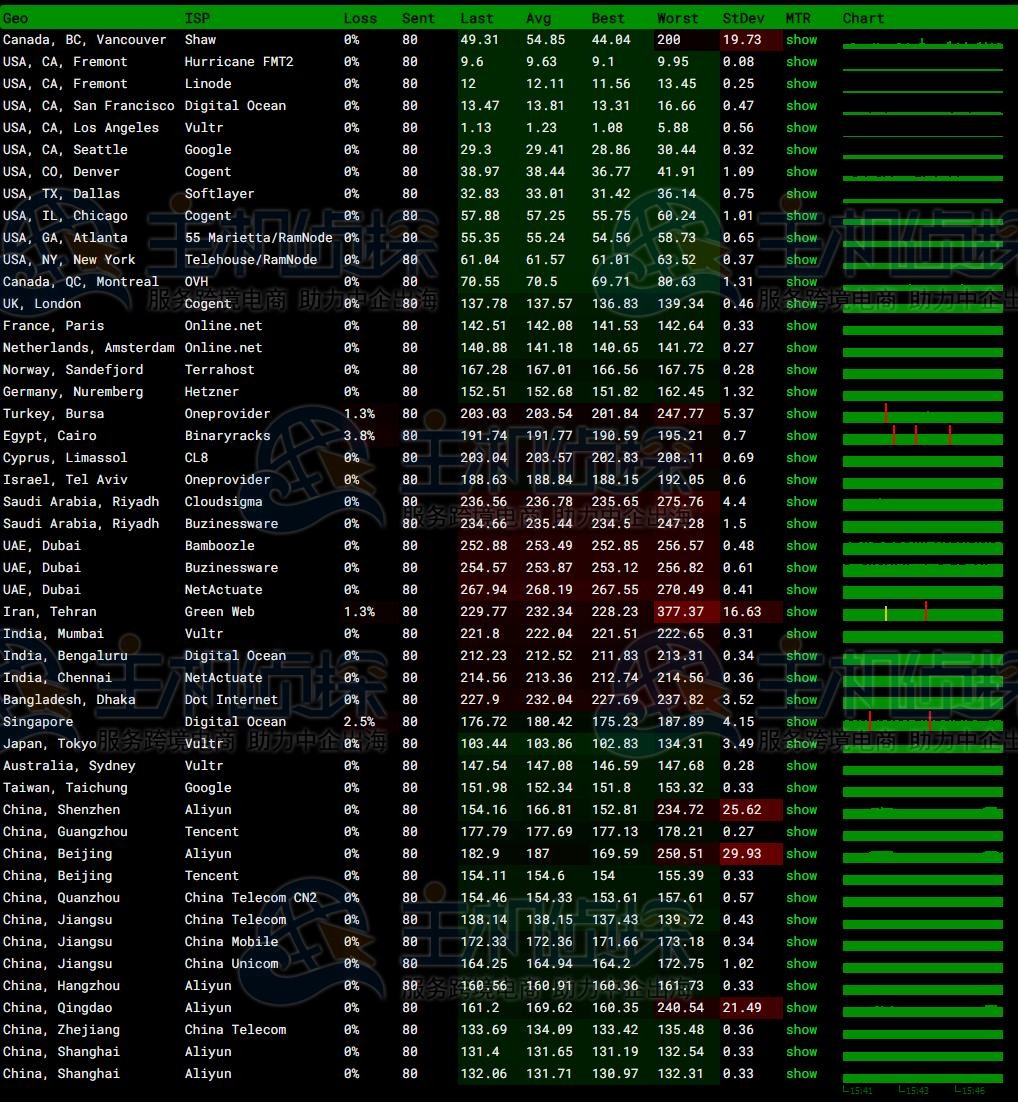Click latency chart for Iran, Tehran row
Image resolution: width=1018 pixels, height=1102 pixels.
(x=922, y=612)
